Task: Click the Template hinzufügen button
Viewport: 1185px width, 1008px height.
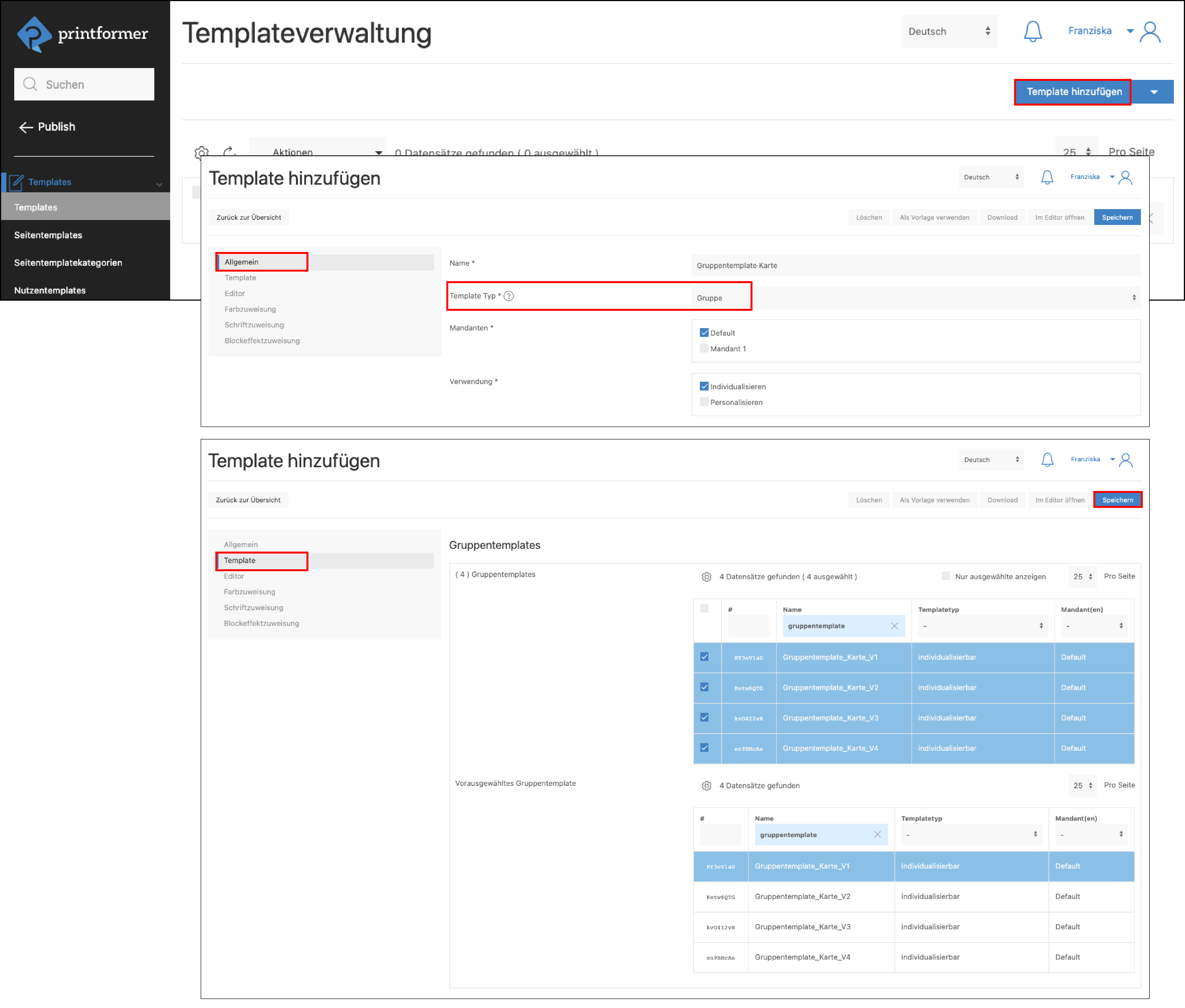Action: [x=1073, y=92]
